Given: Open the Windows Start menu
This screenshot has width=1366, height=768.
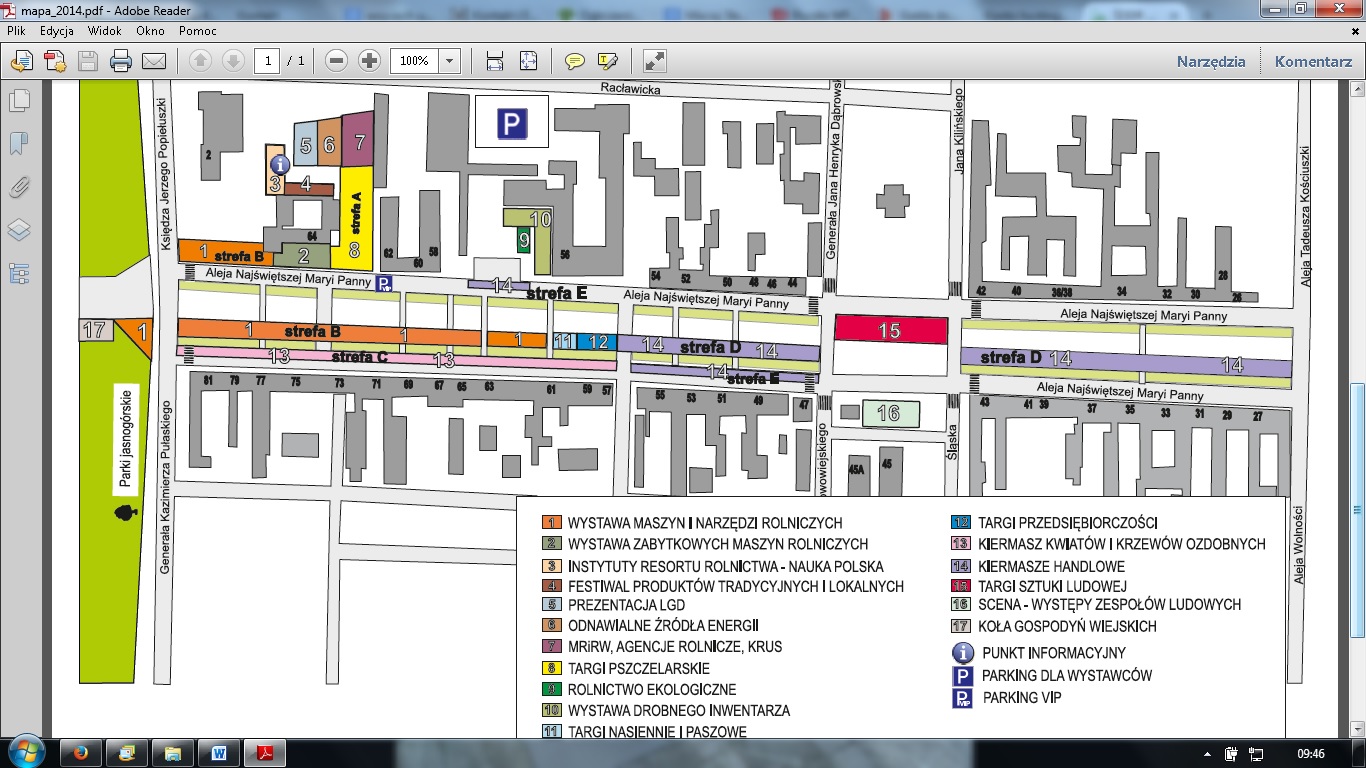Looking at the screenshot, I should click(24, 752).
